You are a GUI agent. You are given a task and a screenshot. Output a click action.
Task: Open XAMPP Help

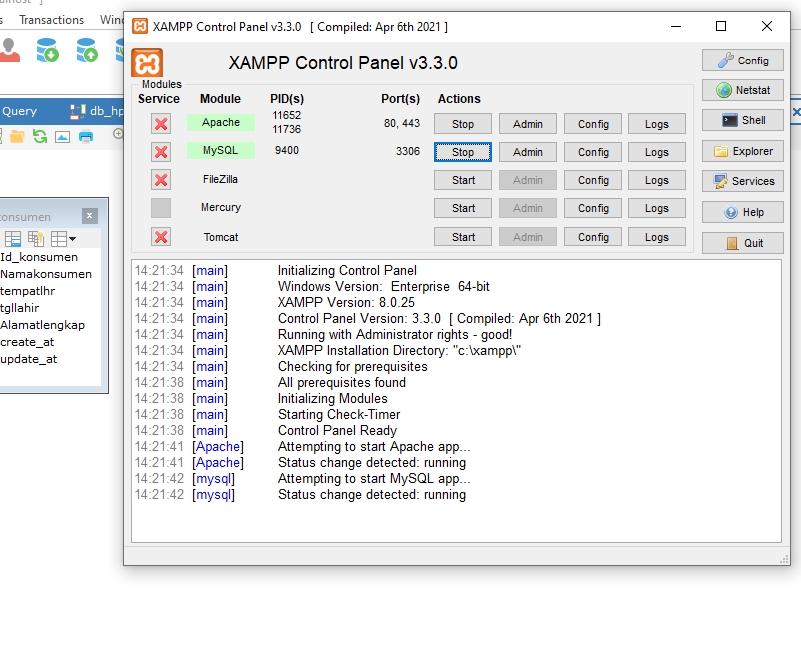tap(742, 212)
